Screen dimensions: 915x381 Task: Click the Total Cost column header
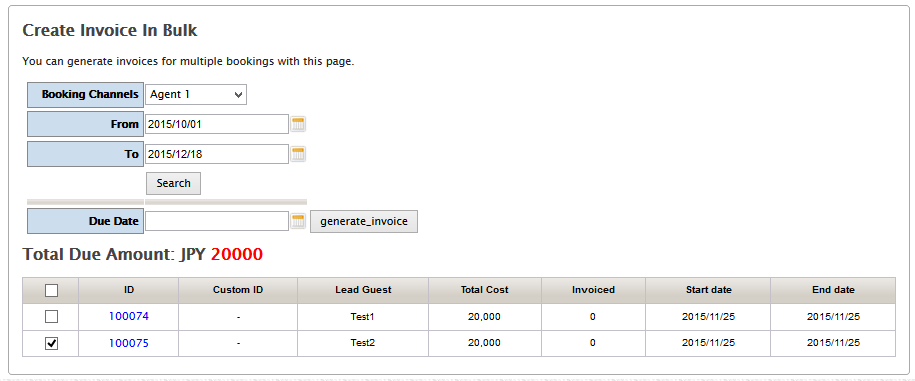tap(484, 290)
